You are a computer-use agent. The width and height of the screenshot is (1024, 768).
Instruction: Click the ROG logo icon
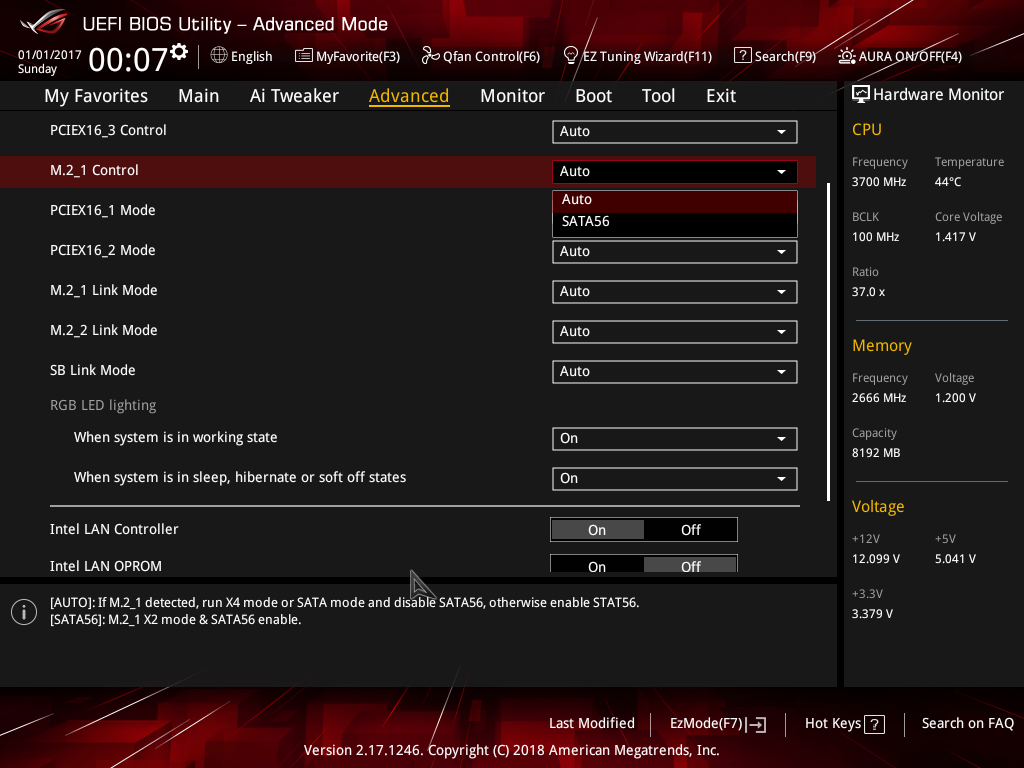pos(43,22)
